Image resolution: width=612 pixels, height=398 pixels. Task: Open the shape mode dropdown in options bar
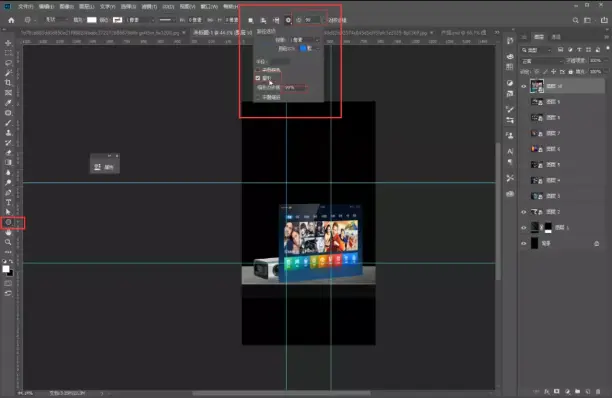click(x=57, y=20)
